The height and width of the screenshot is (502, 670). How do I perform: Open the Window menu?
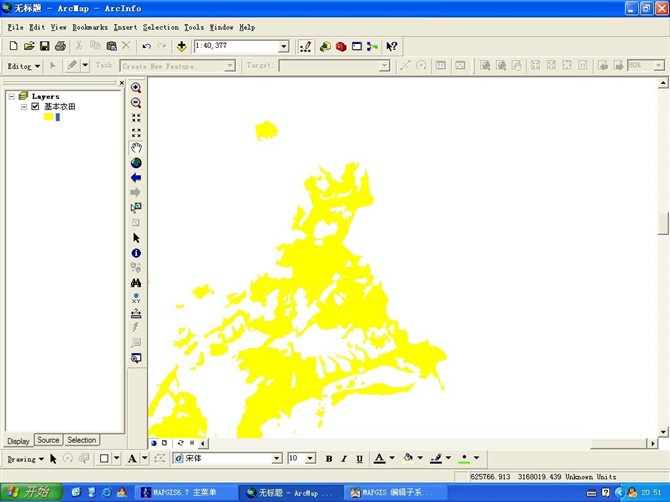coord(221,27)
